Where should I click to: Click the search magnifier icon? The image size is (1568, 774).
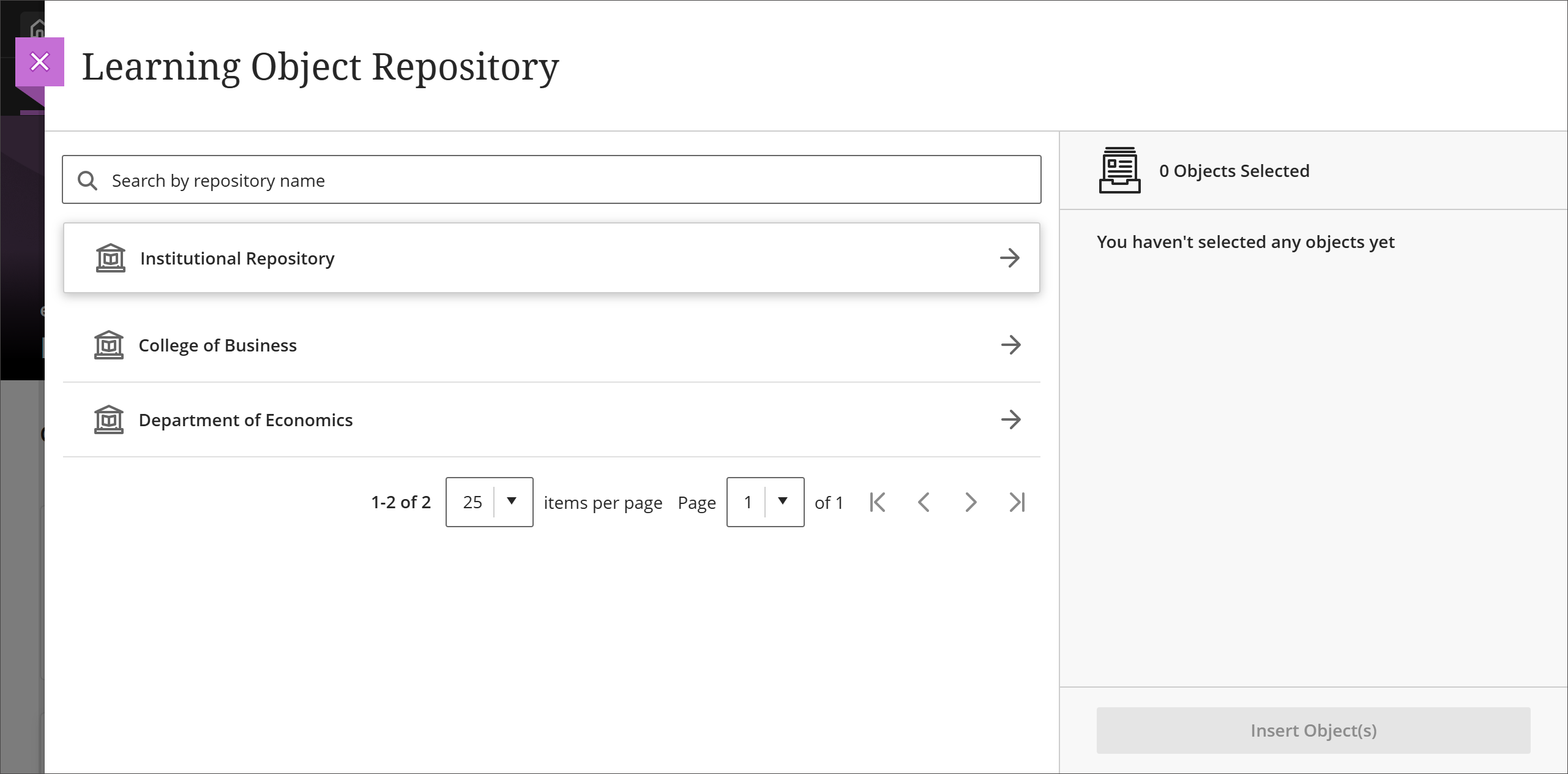(x=88, y=181)
